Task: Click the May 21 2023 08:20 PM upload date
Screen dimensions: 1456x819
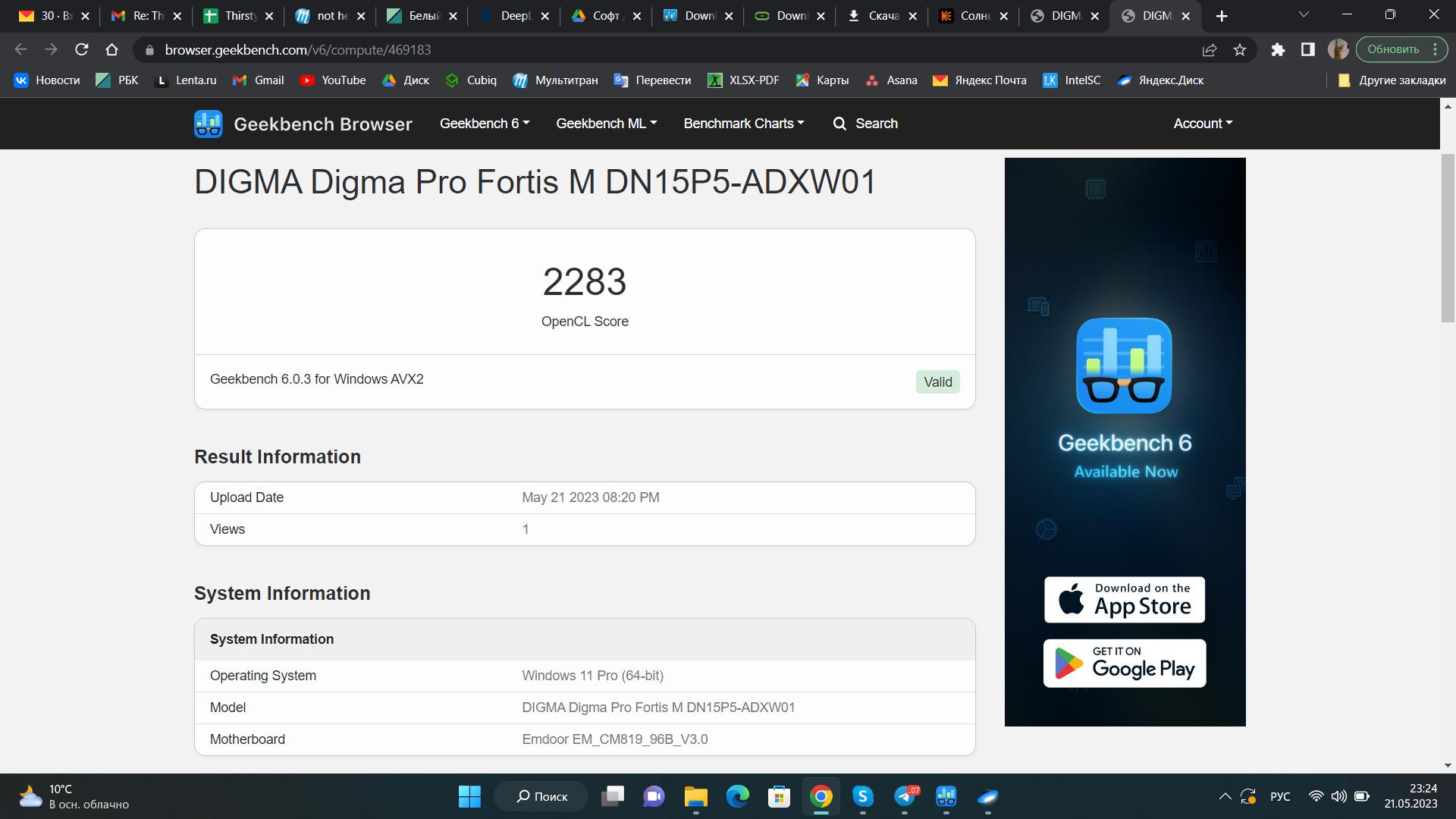Action: [x=591, y=497]
